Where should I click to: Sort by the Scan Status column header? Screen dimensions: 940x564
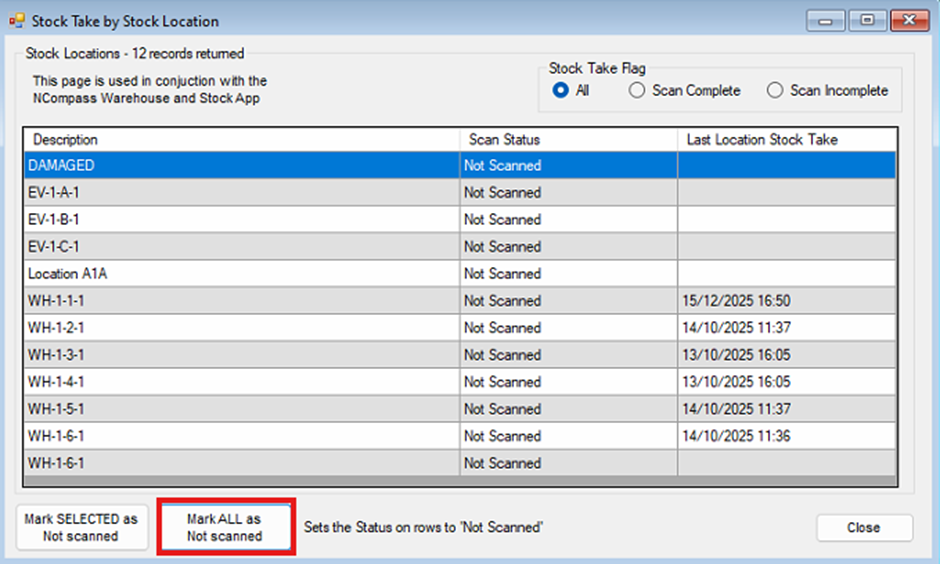point(567,140)
